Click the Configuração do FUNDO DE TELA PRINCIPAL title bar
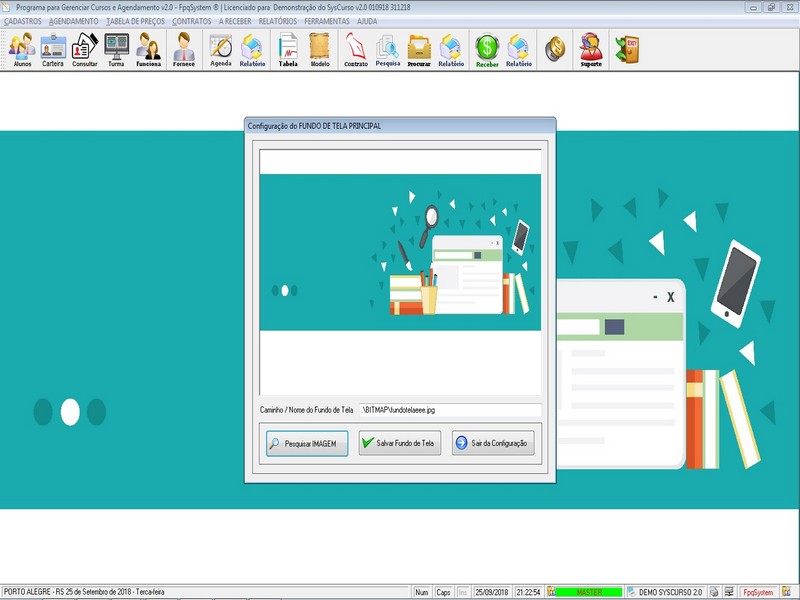The width and height of the screenshot is (800, 600). coord(400,126)
